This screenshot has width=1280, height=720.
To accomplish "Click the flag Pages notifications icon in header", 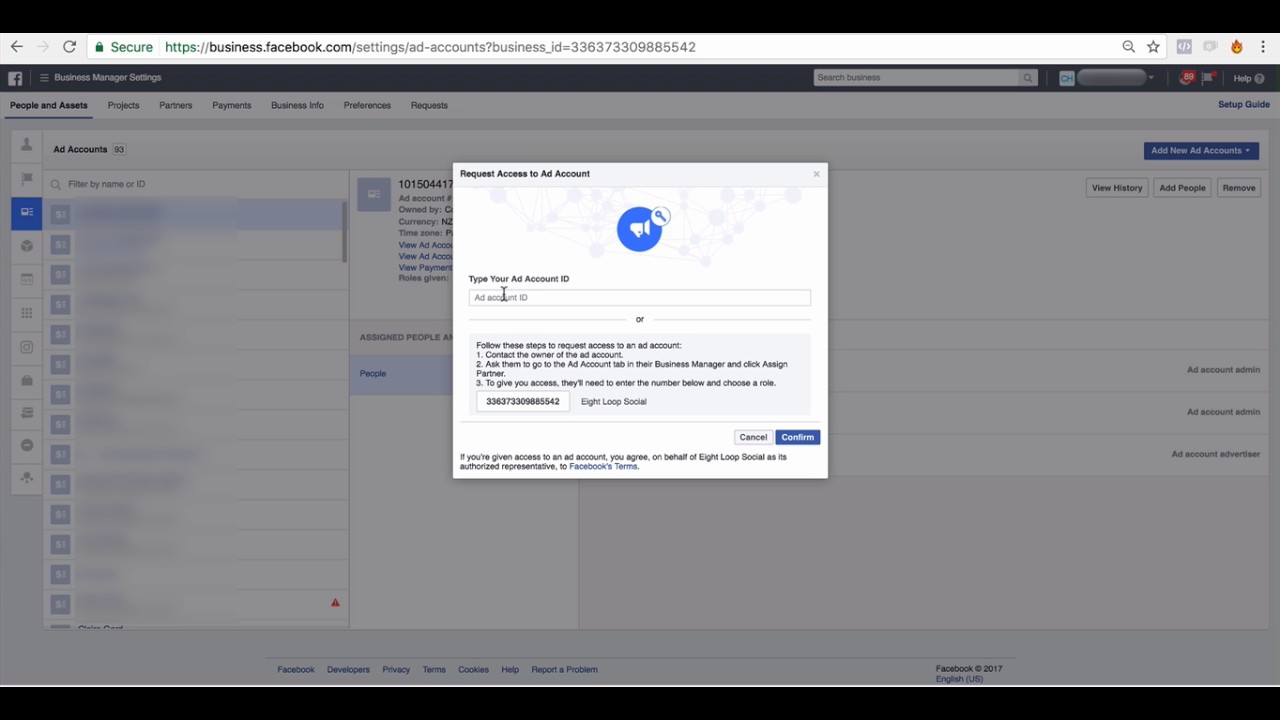I will pos(1208,78).
